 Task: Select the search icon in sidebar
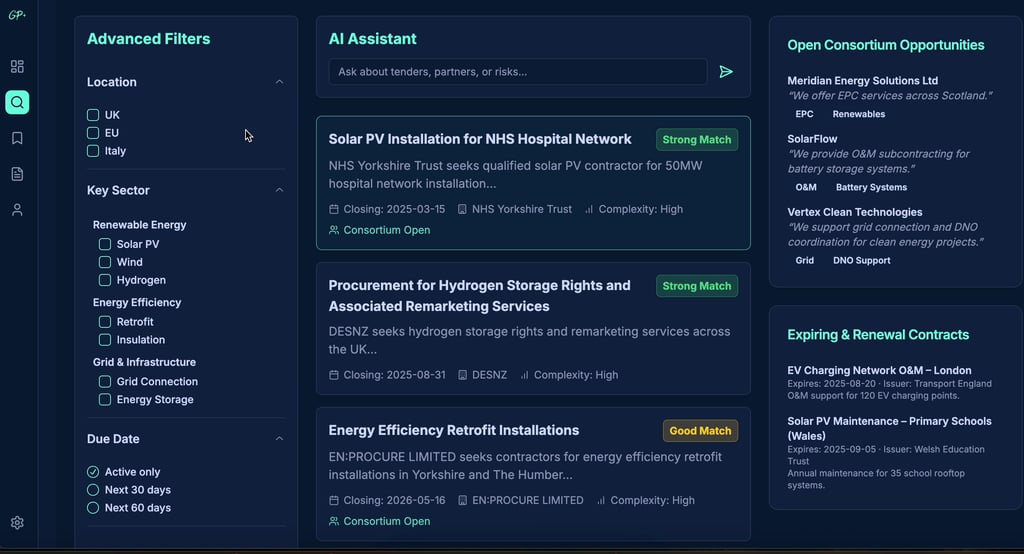(x=17, y=102)
